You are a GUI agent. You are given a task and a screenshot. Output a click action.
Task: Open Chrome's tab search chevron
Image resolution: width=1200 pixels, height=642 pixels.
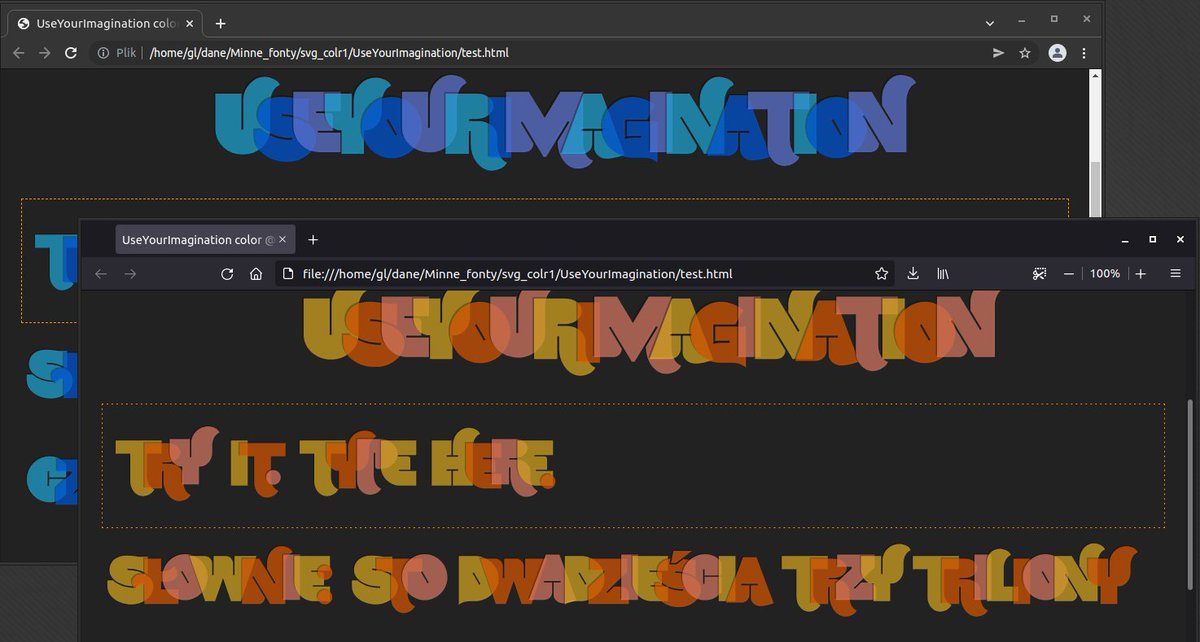point(990,23)
